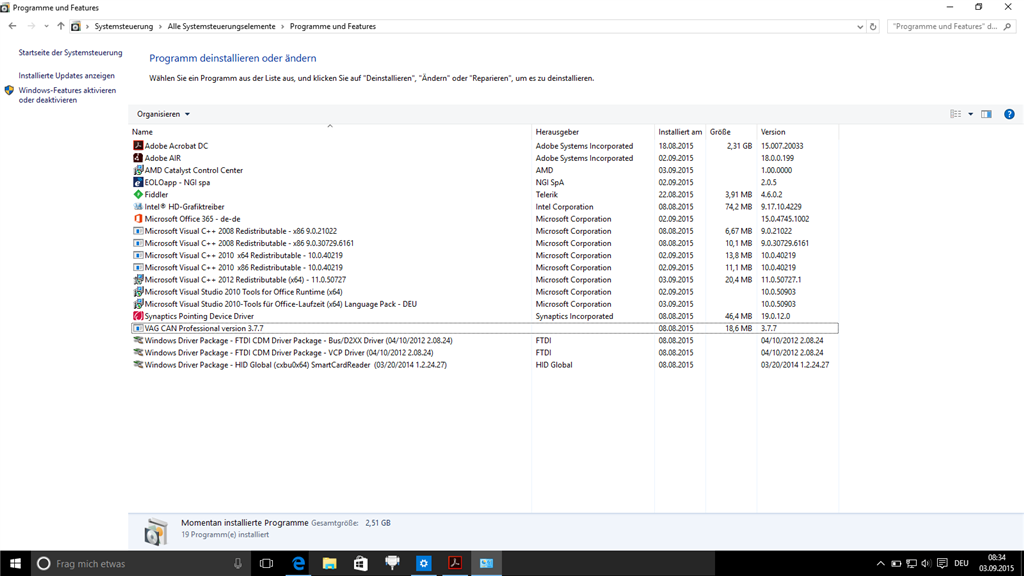1024x576 pixels.
Task: Click the VAG CAN Professional icon
Action: [138, 328]
